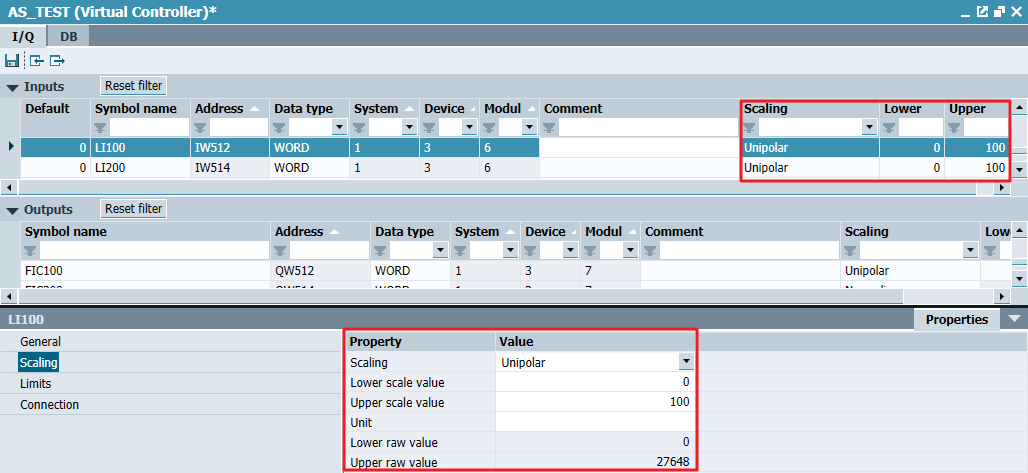Click the Export icon in toolbar
The width and height of the screenshot is (1028, 473).
tap(58, 61)
